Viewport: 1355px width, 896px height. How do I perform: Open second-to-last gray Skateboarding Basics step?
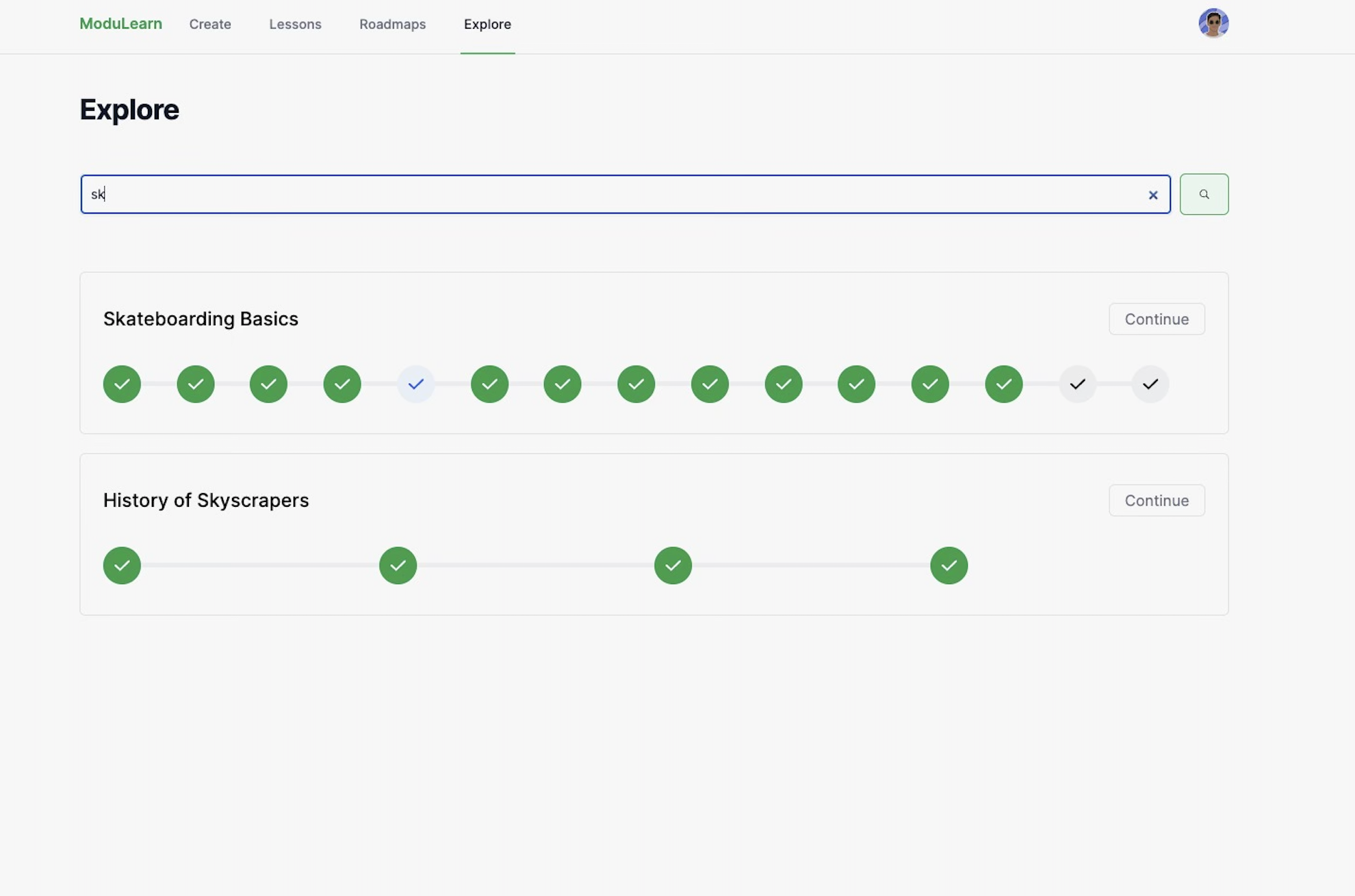pos(1077,384)
